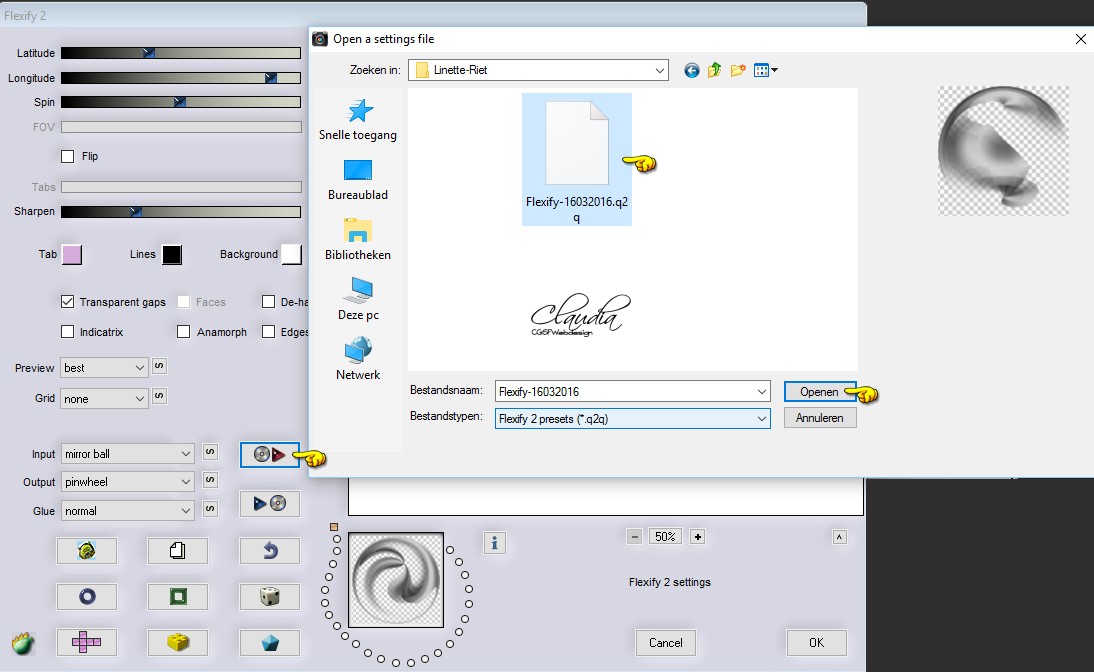Toggle the Faces checkbox
The width and height of the screenshot is (1094, 672).
coord(183,302)
